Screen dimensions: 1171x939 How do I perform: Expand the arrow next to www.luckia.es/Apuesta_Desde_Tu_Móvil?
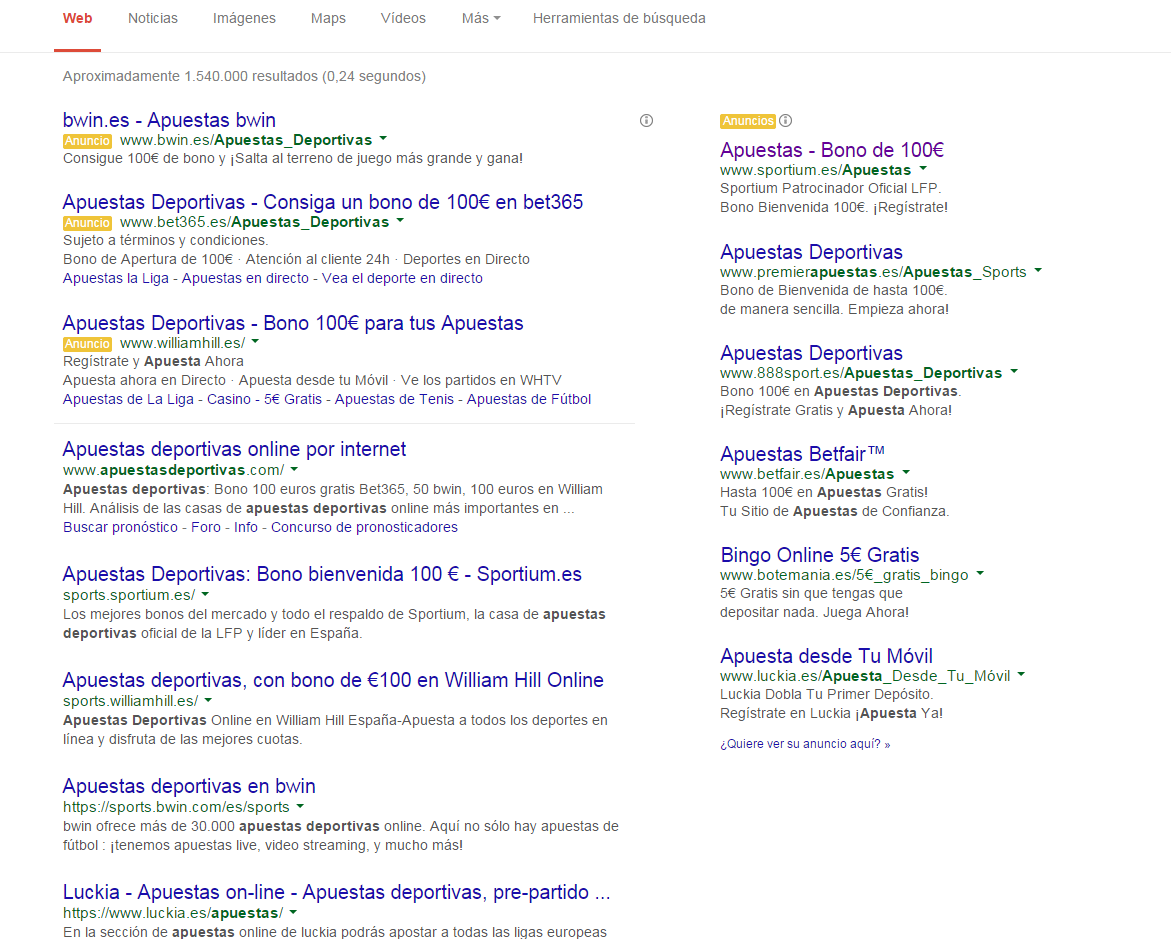click(x=1022, y=675)
